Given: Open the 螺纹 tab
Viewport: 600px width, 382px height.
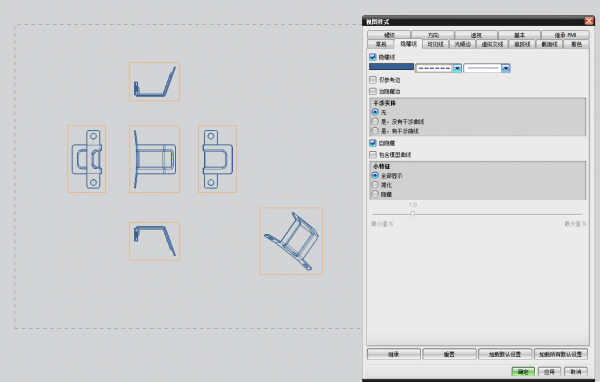Looking at the screenshot, I should 389,35.
